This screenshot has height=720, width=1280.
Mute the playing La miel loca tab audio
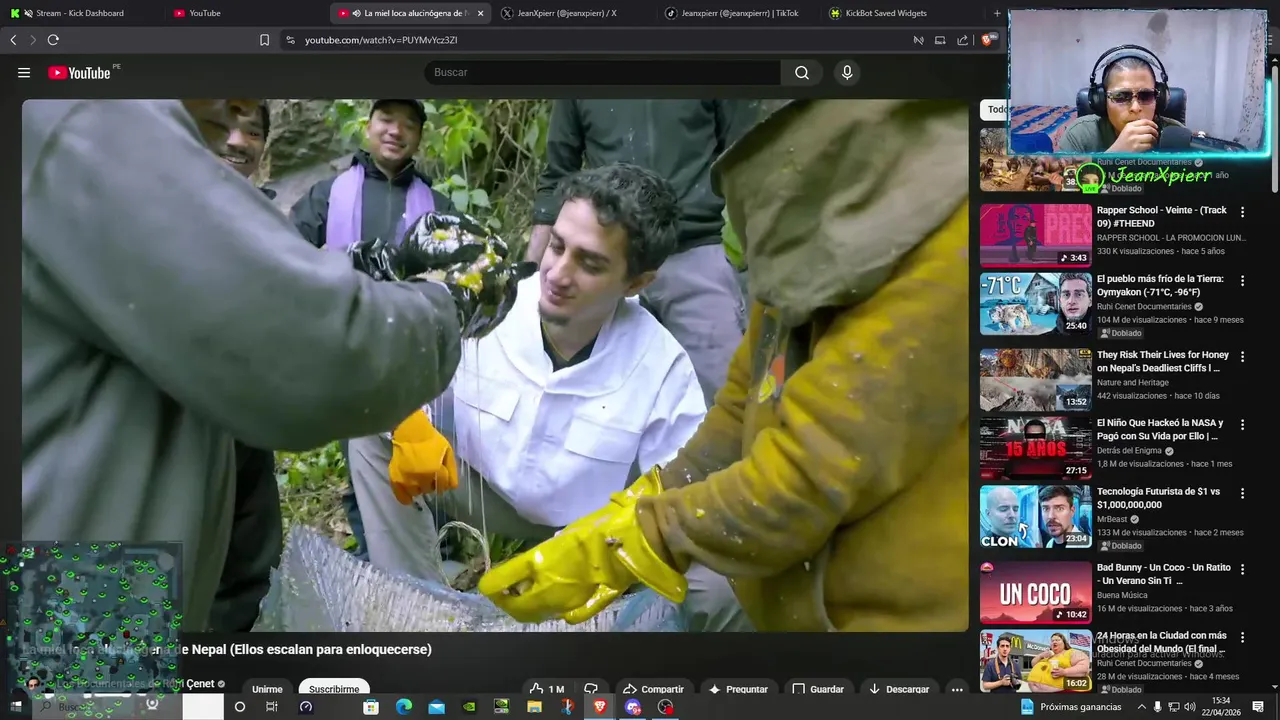point(357,13)
